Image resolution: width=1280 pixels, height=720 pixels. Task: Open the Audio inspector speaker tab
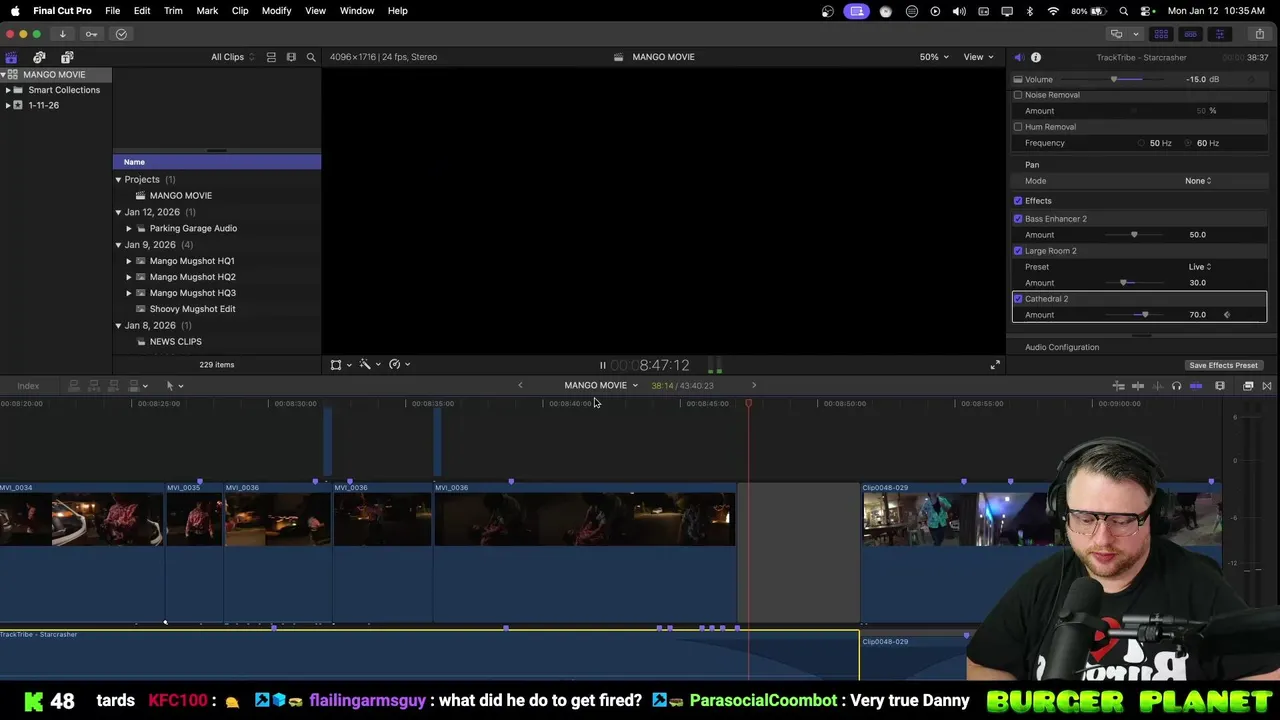point(1018,57)
